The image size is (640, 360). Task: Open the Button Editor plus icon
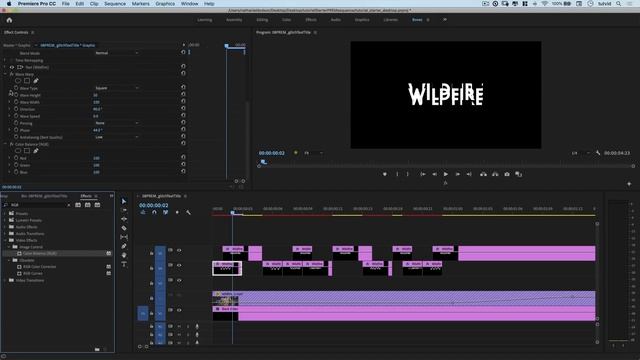(x=629, y=184)
